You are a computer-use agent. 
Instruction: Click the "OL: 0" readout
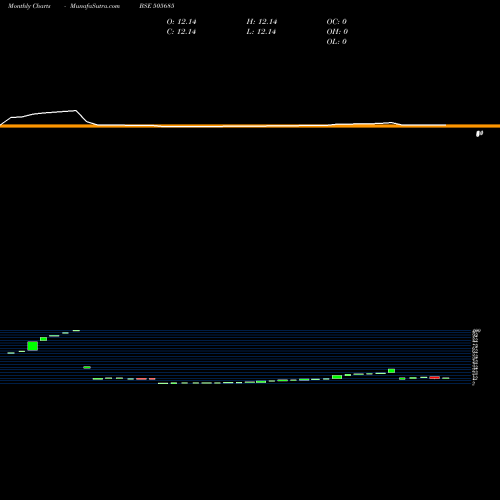(337, 42)
